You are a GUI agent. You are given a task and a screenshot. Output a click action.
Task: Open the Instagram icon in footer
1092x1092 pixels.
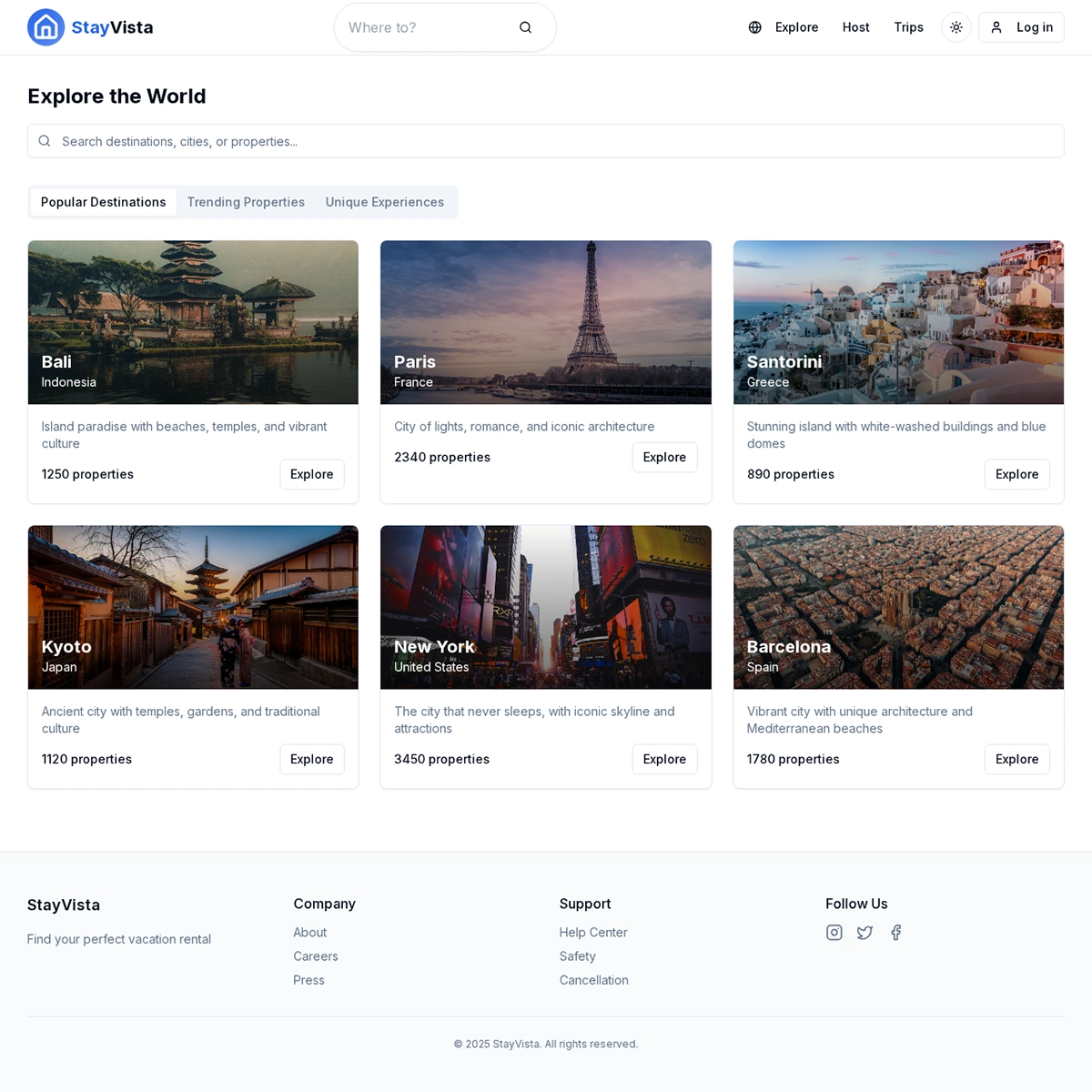point(834,933)
